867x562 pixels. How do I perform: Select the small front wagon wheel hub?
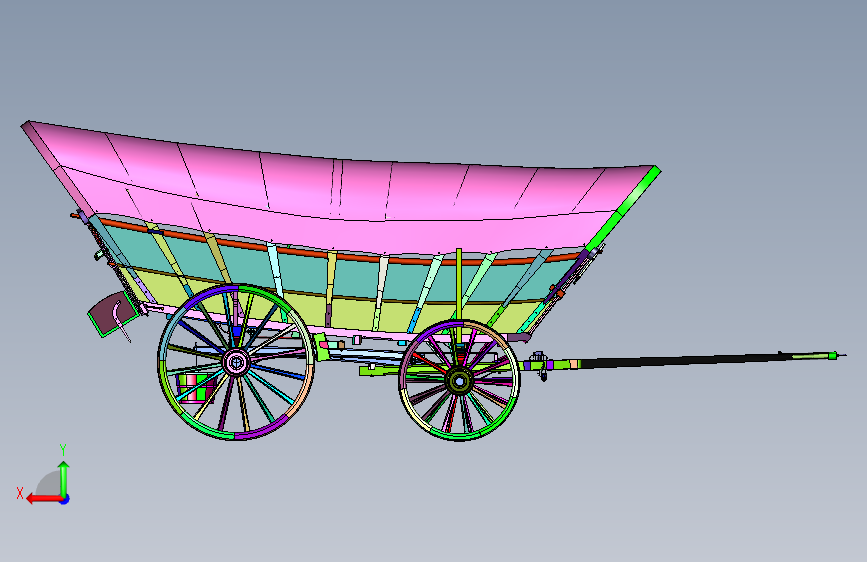coord(459,381)
